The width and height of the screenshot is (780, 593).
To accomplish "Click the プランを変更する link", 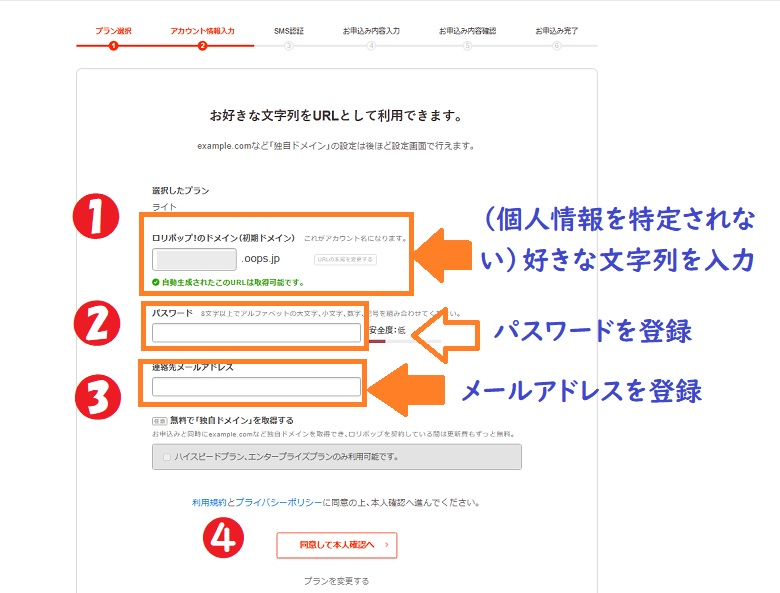I will [337, 581].
